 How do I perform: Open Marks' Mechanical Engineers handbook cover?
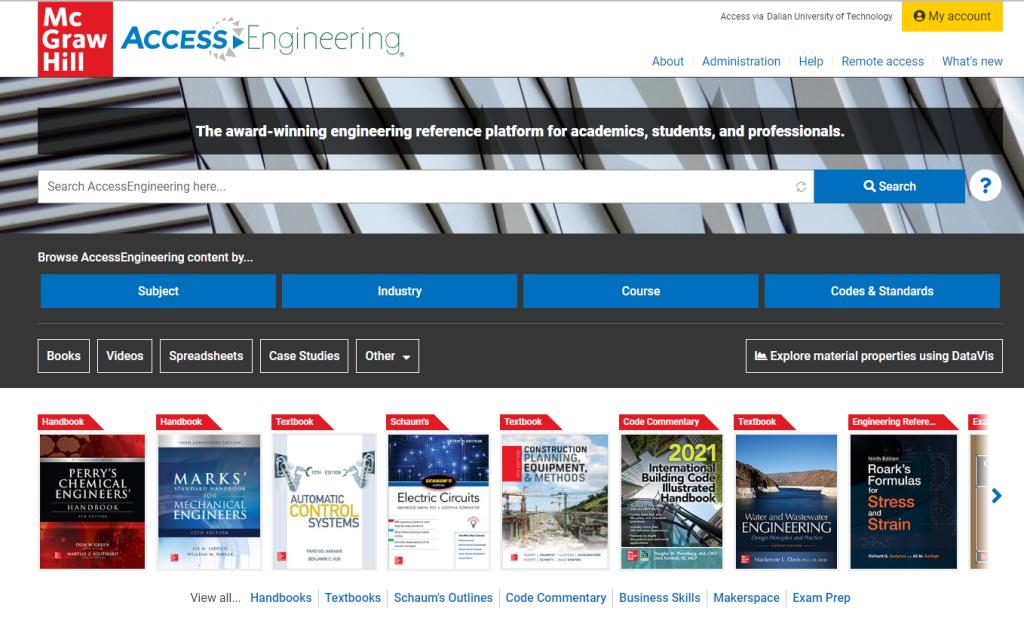[209, 502]
